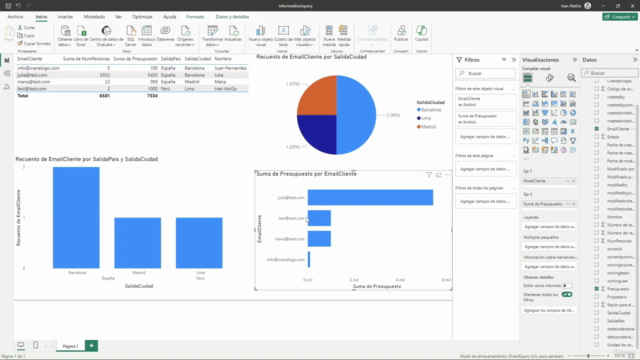
Task: Click Copiar formato
Action: [34, 43]
